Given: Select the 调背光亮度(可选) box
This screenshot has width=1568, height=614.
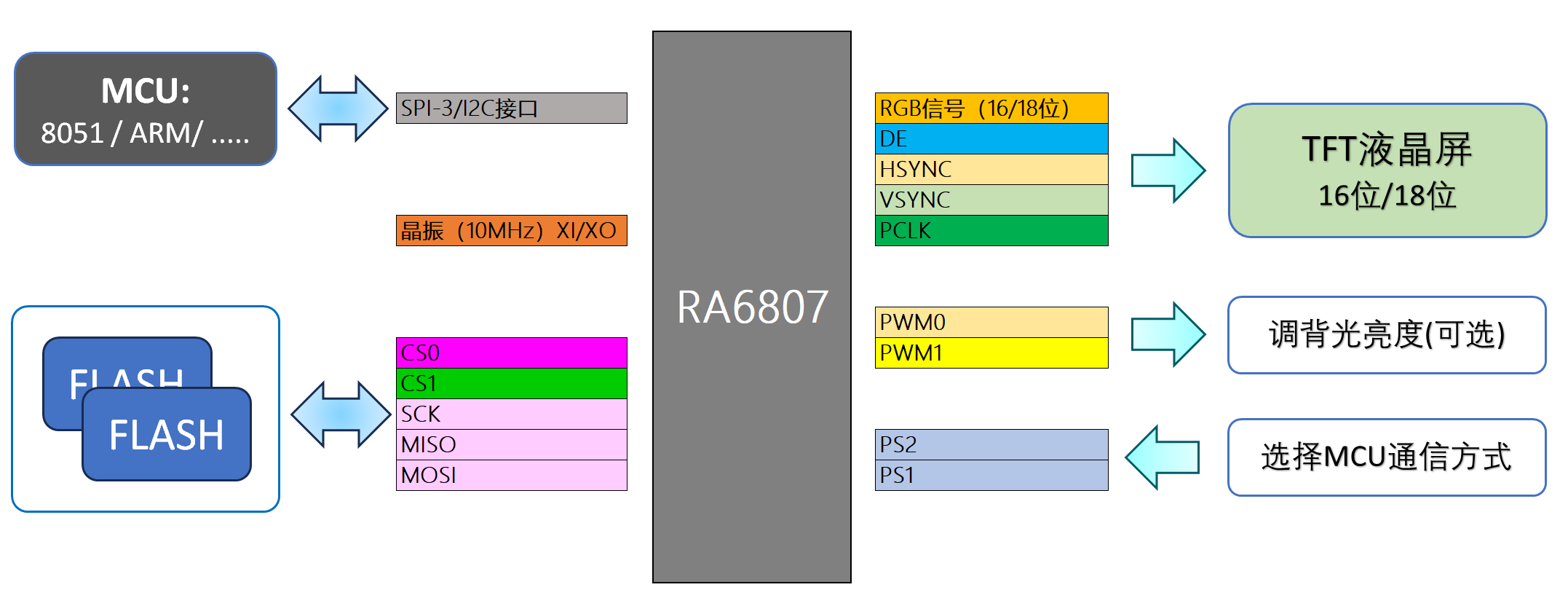Looking at the screenshot, I should coord(1387,335).
